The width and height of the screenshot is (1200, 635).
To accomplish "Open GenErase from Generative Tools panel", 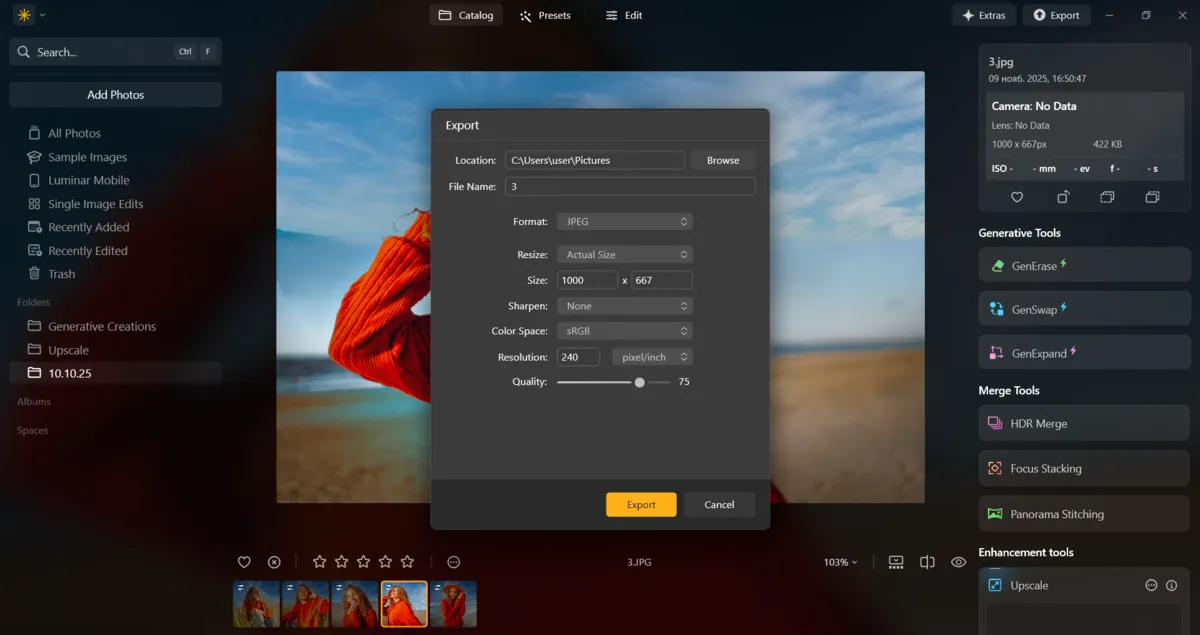I will click(x=997, y=265).
